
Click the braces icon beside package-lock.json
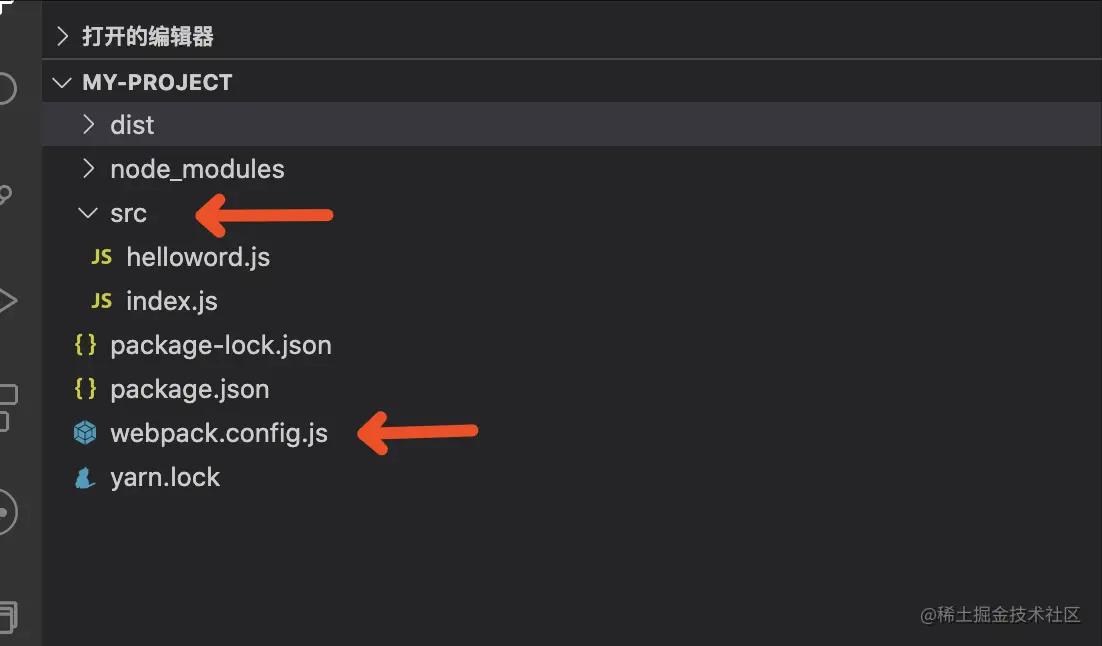[85, 345]
